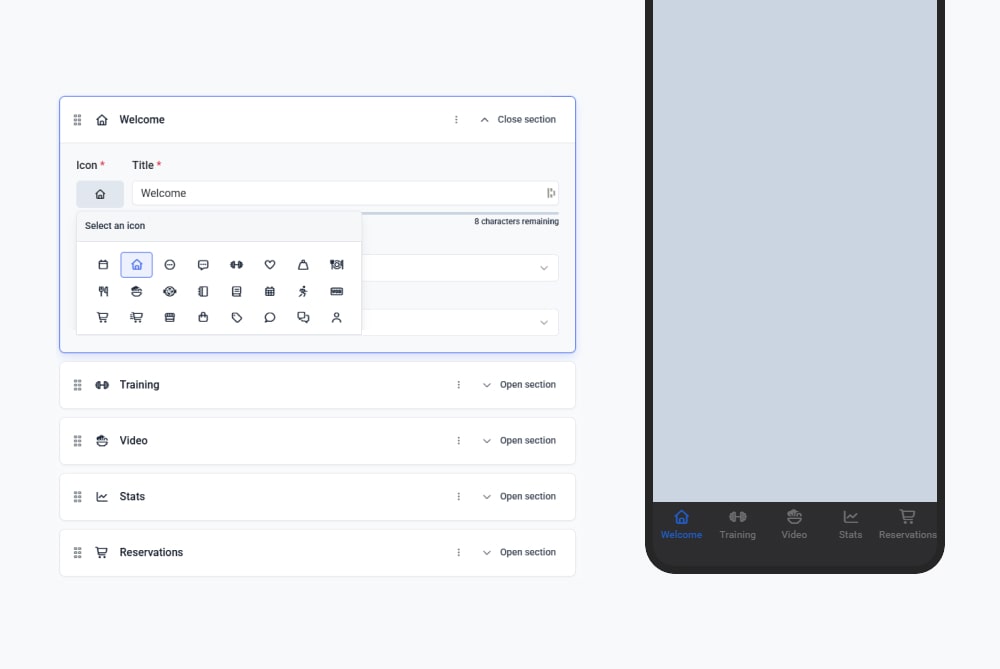Screen dimensions: 1000x669
Task: Click the Training section title text
Action: click(x=139, y=385)
